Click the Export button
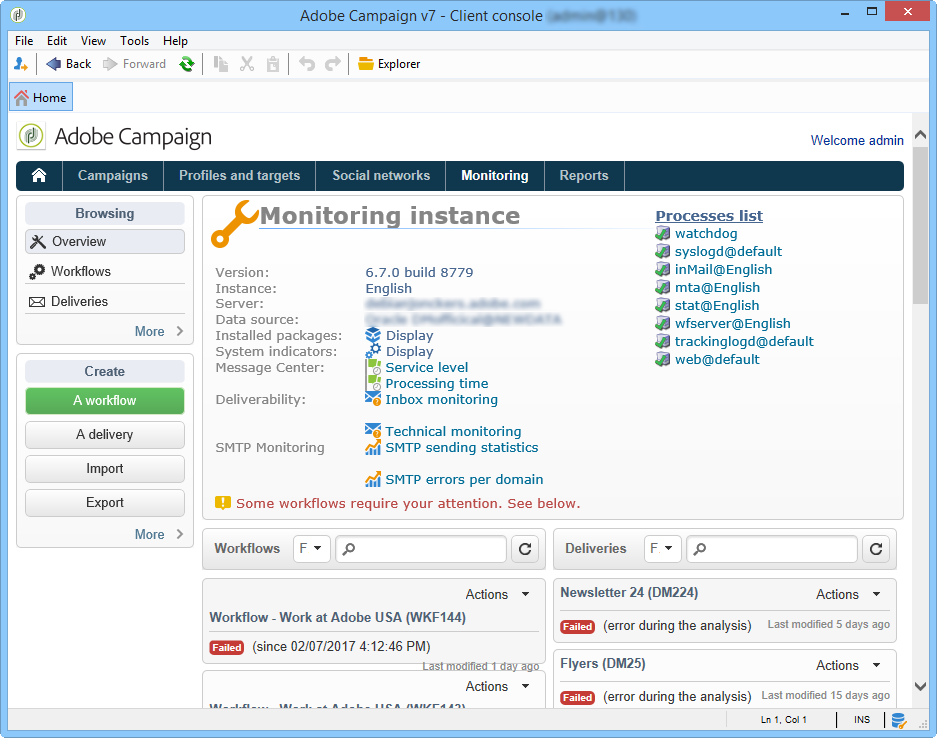Image resolution: width=937 pixels, height=738 pixels. pyautogui.click(x=105, y=503)
